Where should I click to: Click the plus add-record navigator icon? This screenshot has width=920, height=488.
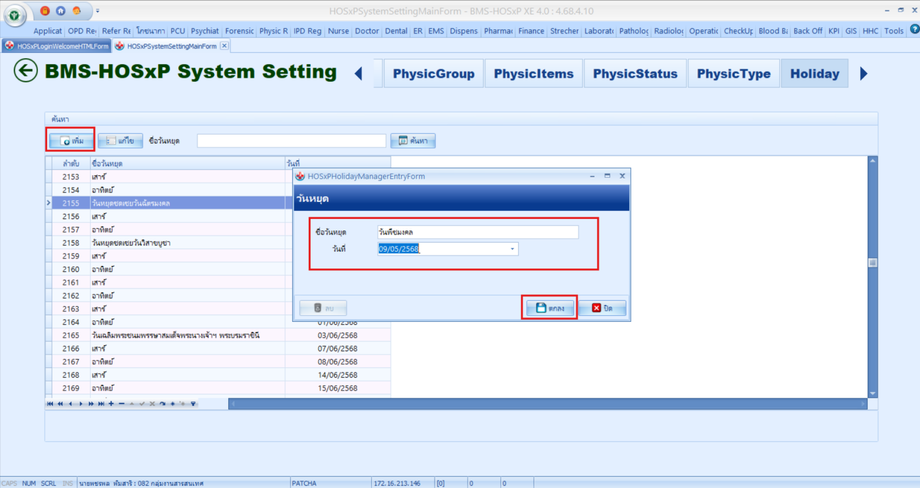111,404
